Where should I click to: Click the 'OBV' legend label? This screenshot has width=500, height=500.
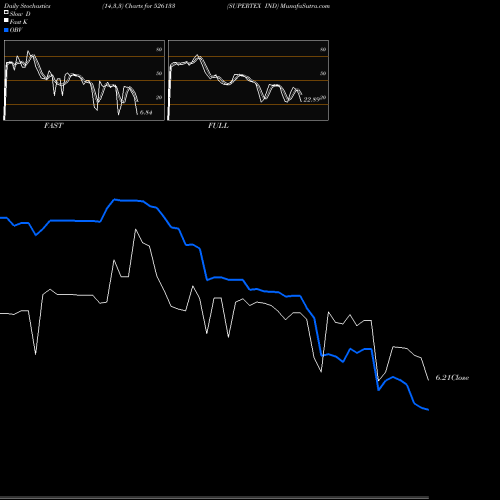pyautogui.click(x=16, y=30)
